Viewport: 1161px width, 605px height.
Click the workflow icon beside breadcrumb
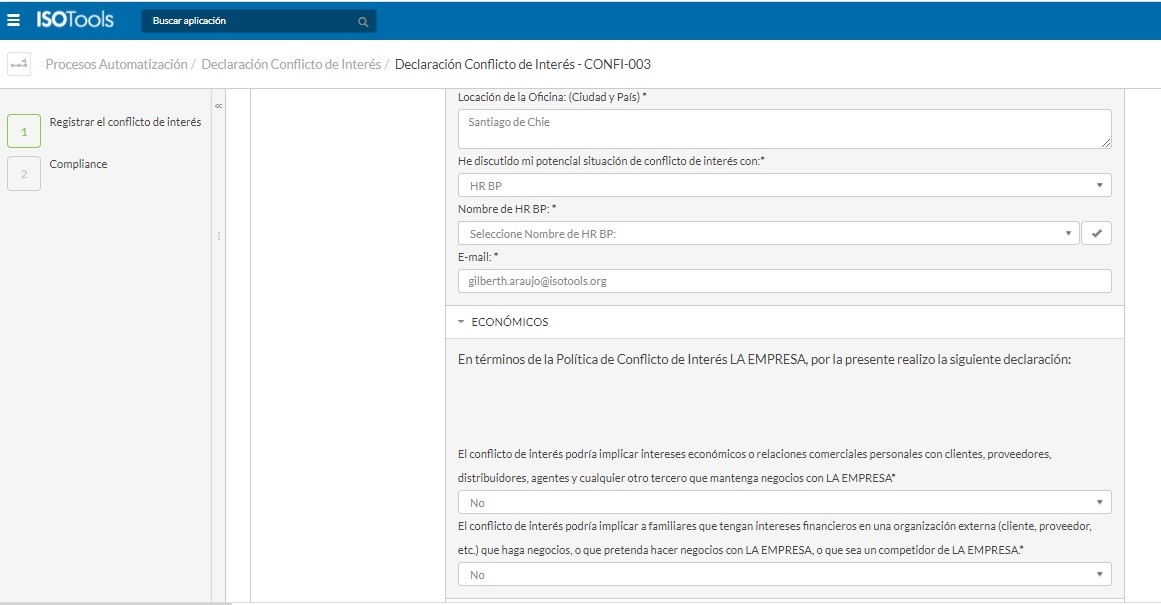[19, 64]
